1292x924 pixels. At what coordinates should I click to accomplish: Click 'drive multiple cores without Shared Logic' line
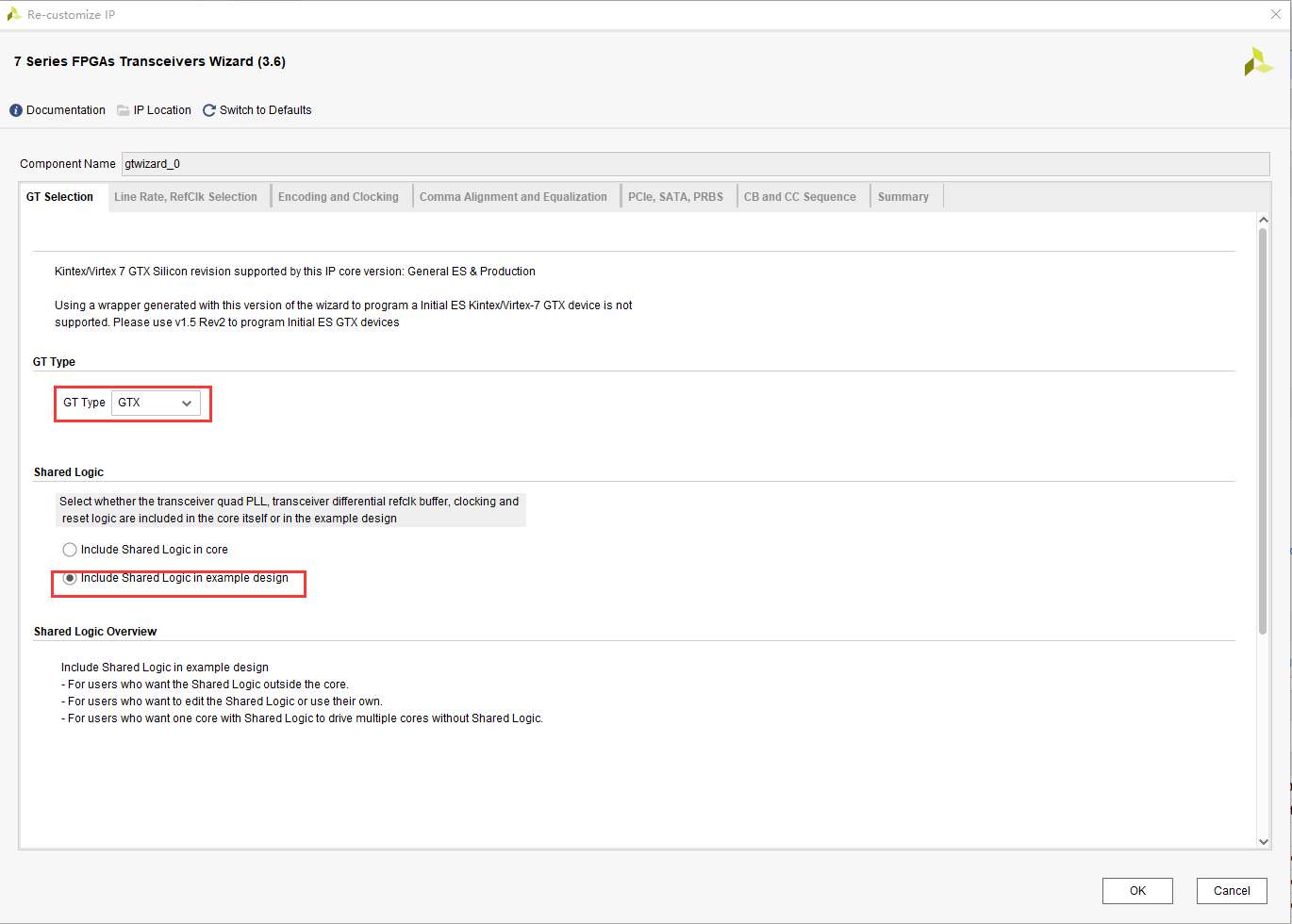[302, 718]
